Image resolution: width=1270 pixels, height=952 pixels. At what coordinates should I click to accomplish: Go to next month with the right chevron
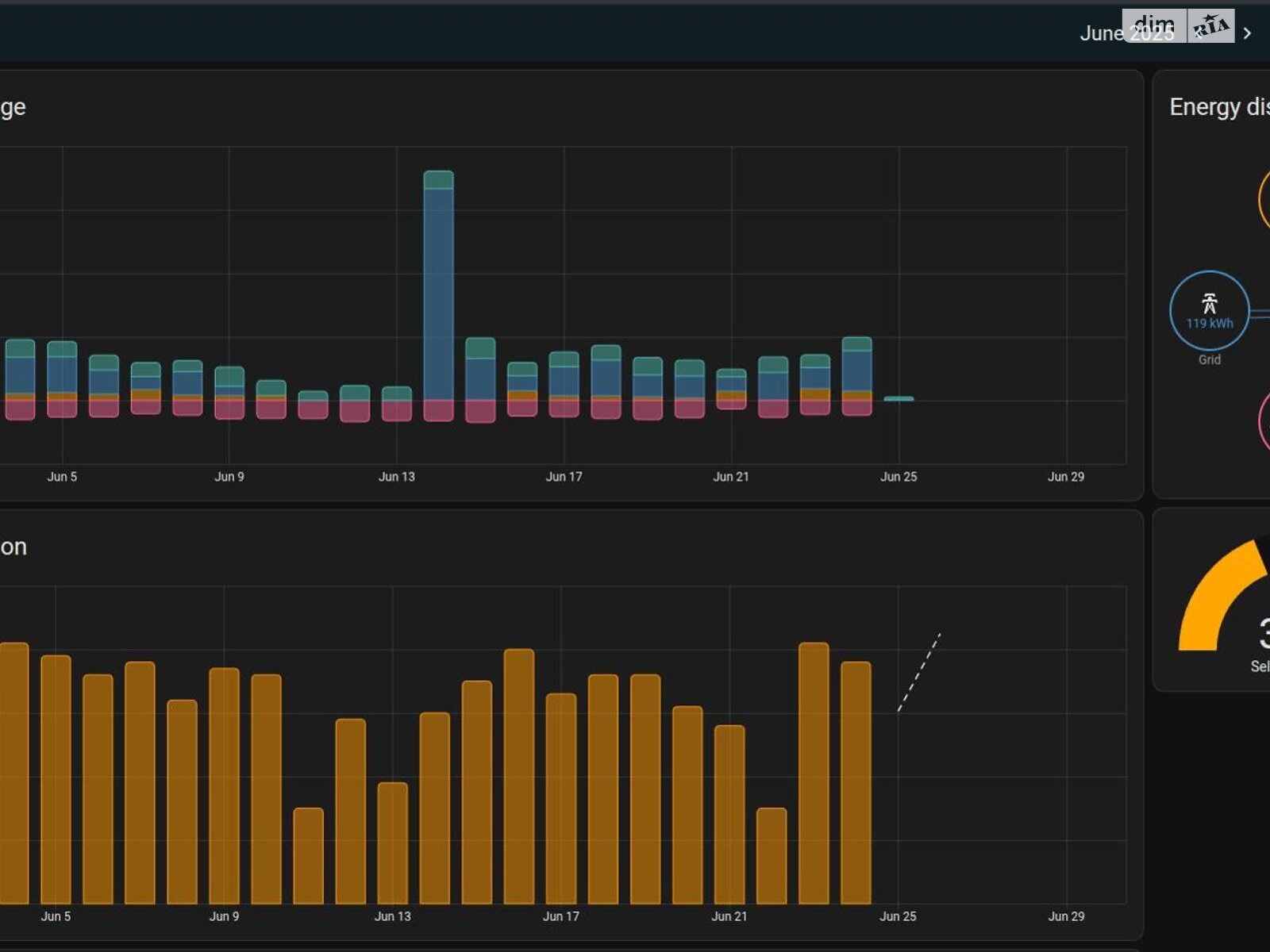(1247, 33)
